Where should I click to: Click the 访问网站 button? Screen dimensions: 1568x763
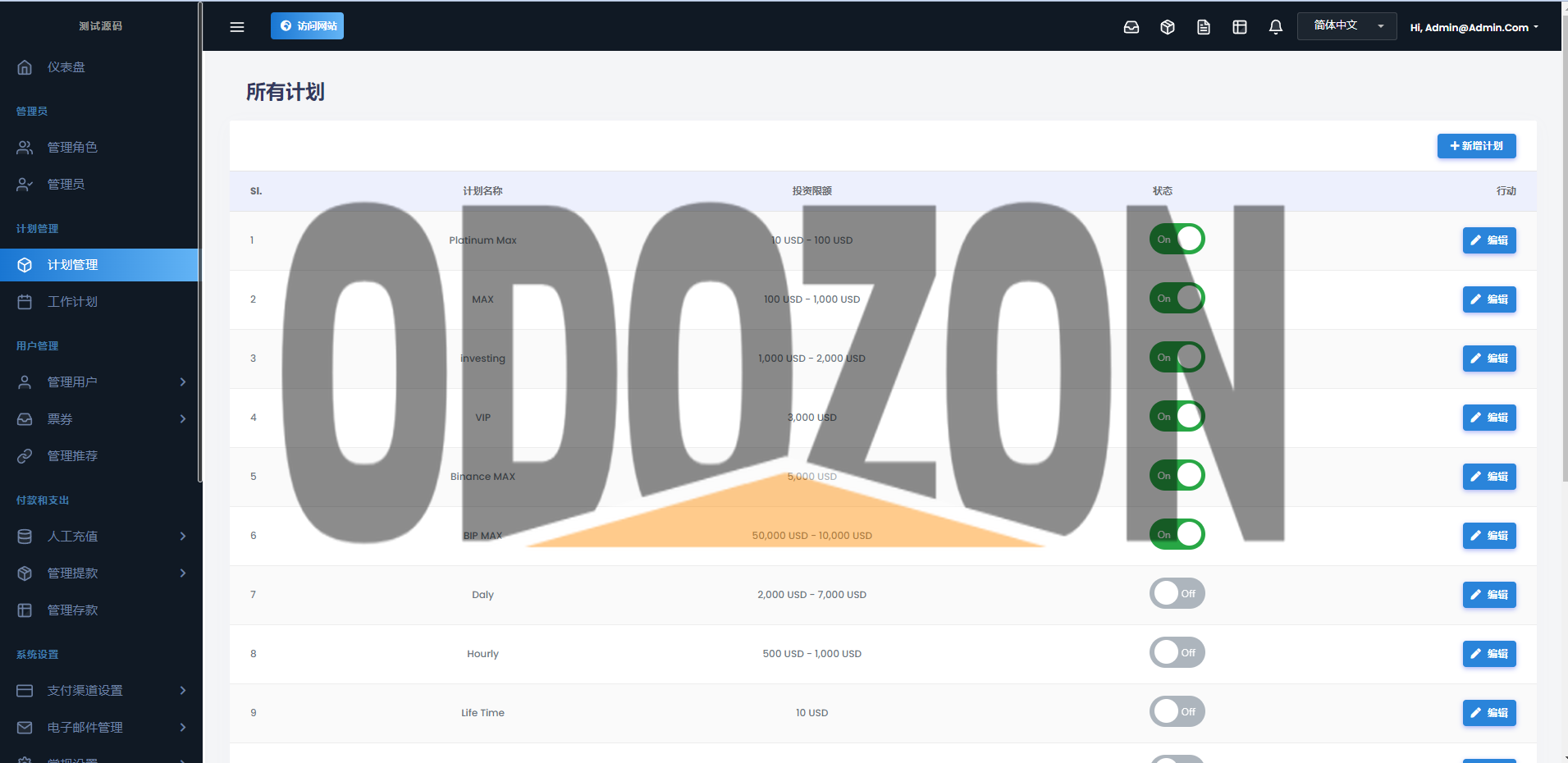[307, 26]
